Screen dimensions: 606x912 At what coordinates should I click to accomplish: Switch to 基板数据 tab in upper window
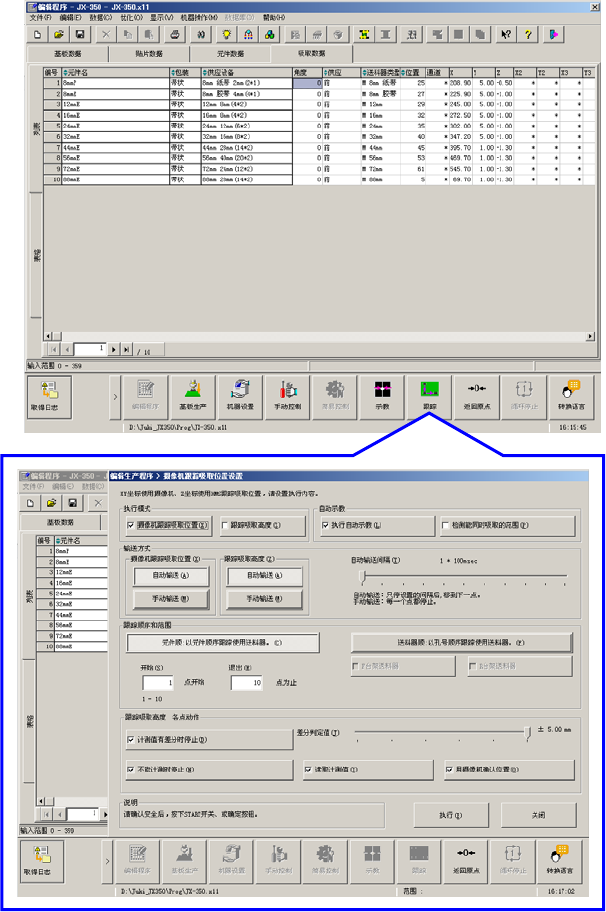[67, 54]
